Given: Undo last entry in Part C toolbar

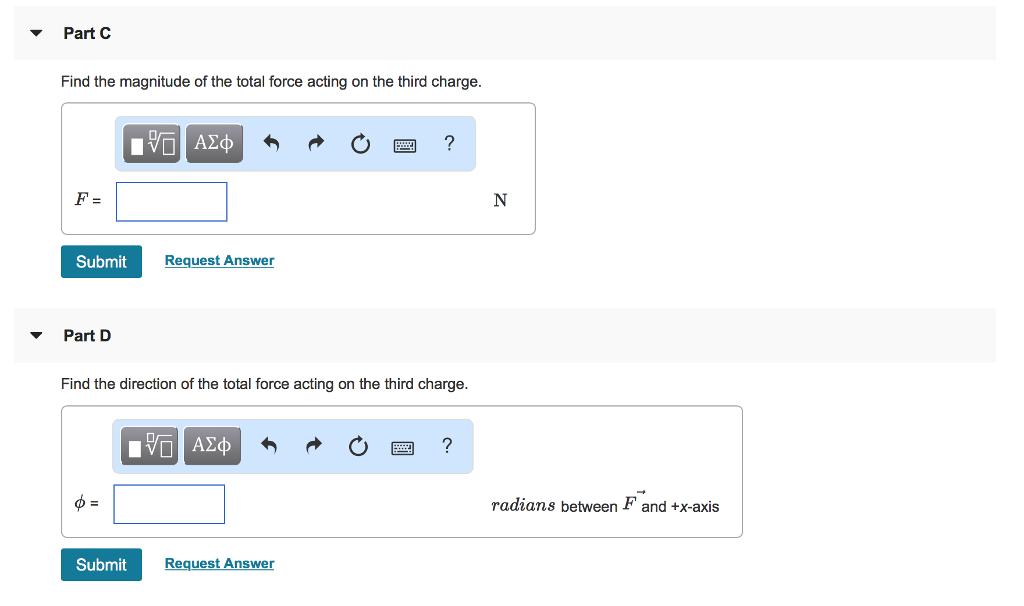Looking at the screenshot, I should pyautogui.click(x=271, y=142).
